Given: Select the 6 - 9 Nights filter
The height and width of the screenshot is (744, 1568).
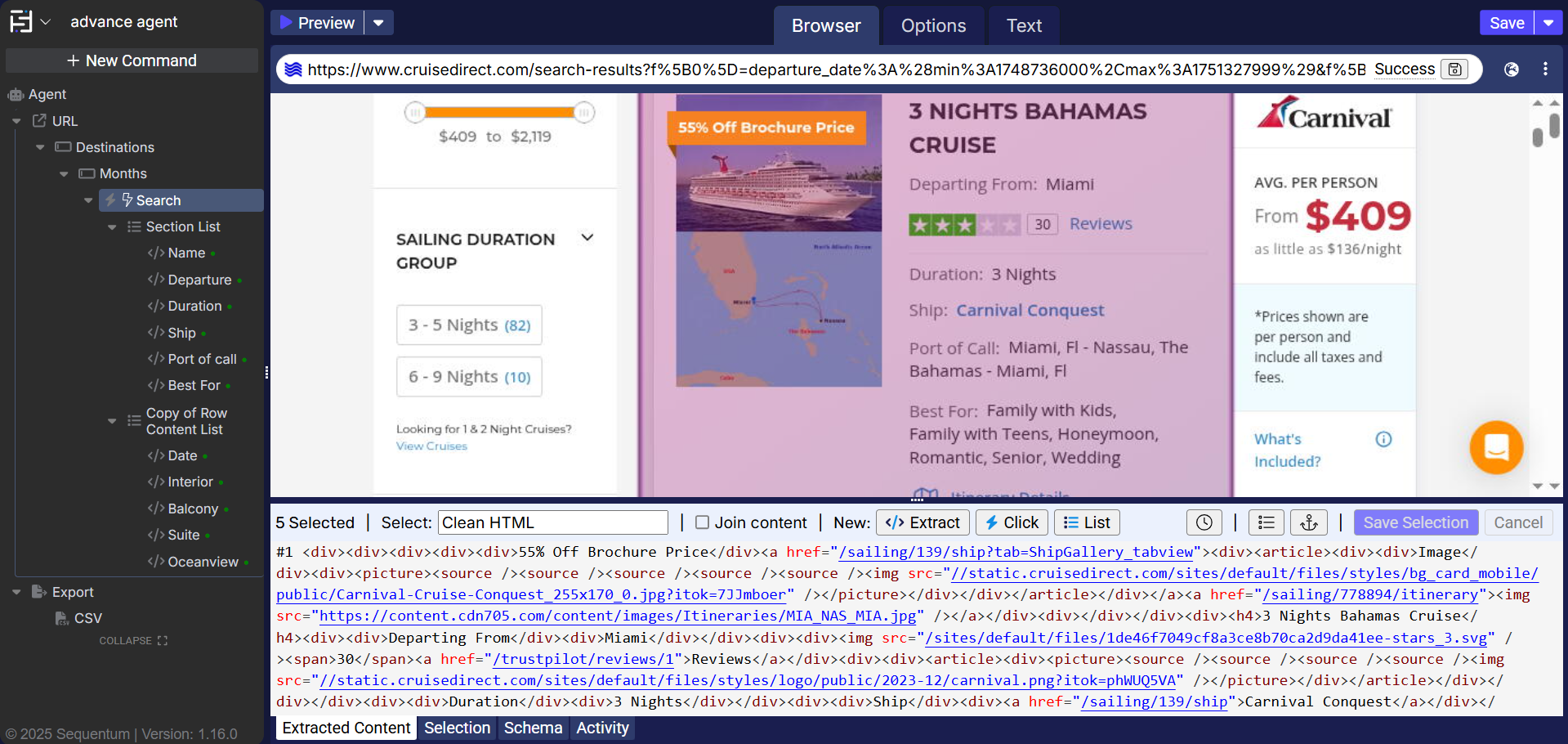Looking at the screenshot, I should point(469,377).
